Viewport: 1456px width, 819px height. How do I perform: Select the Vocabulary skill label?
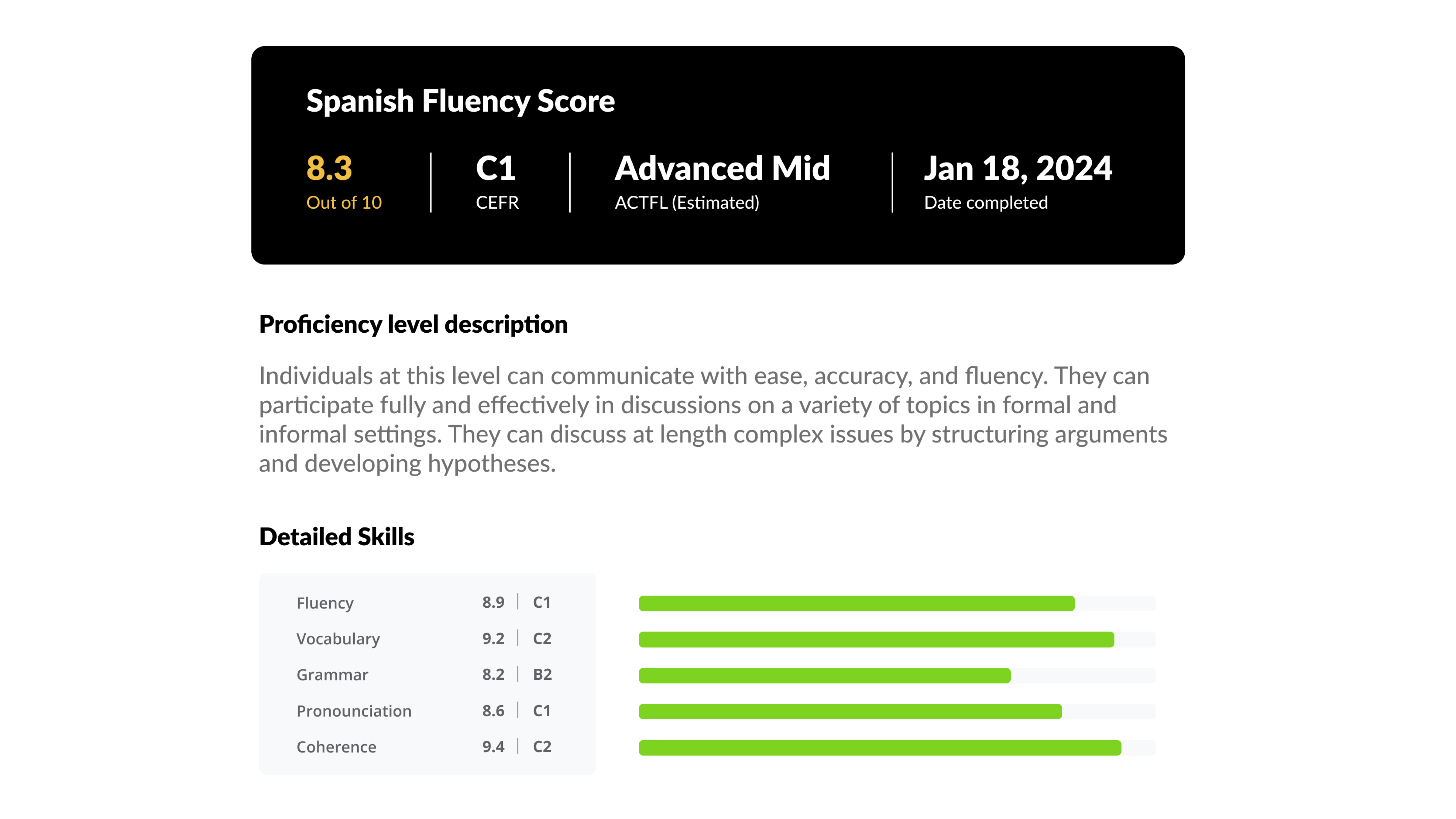(x=338, y=639)
